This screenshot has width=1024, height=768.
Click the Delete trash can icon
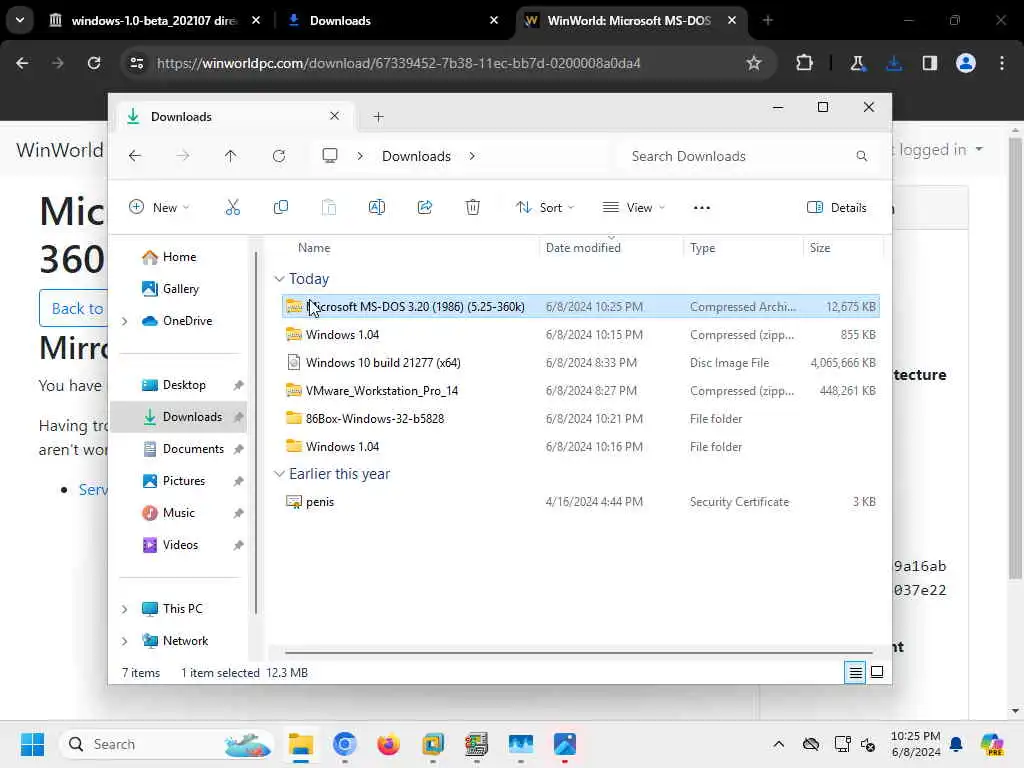click(473, 208)
